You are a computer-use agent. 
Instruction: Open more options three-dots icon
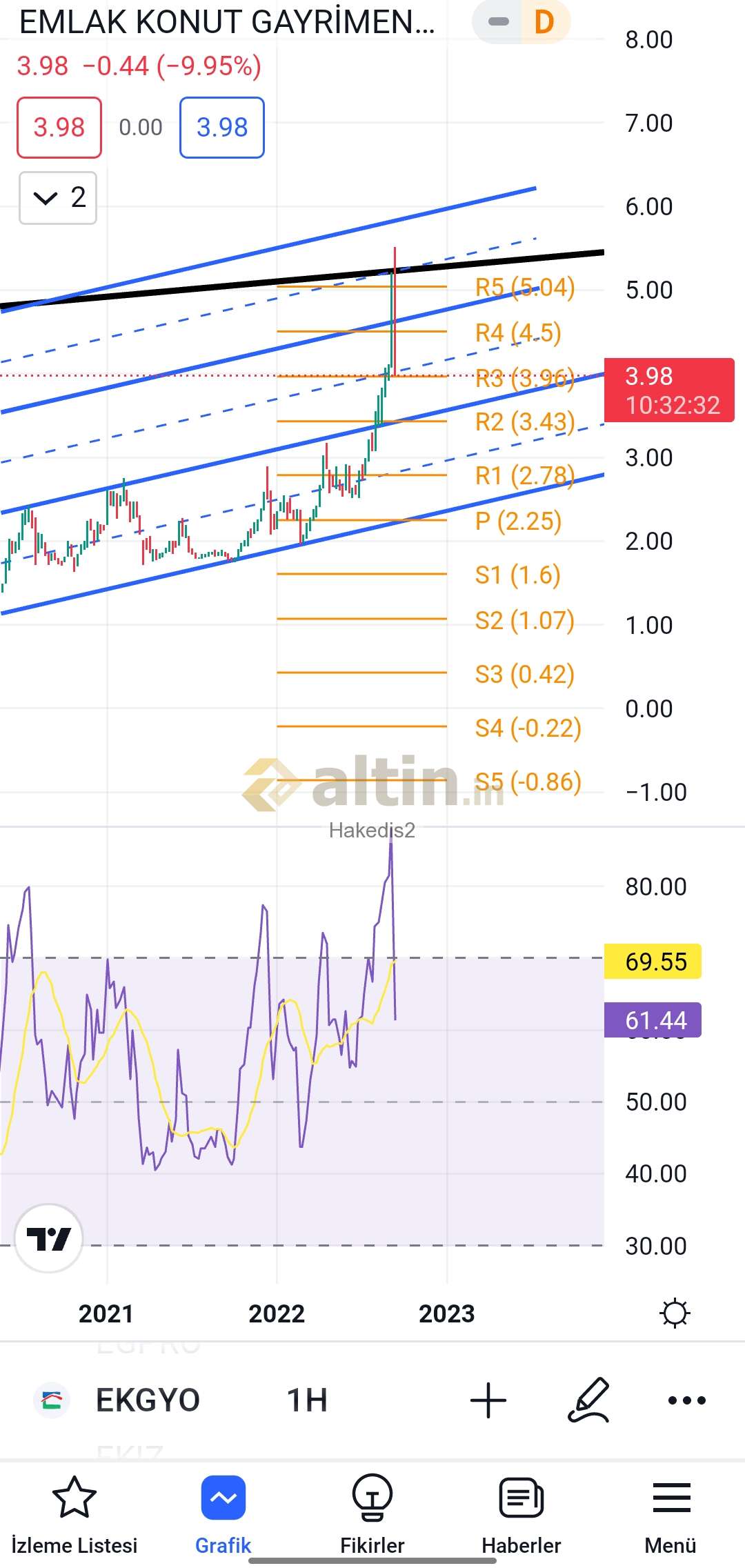tap(687, 1400)
